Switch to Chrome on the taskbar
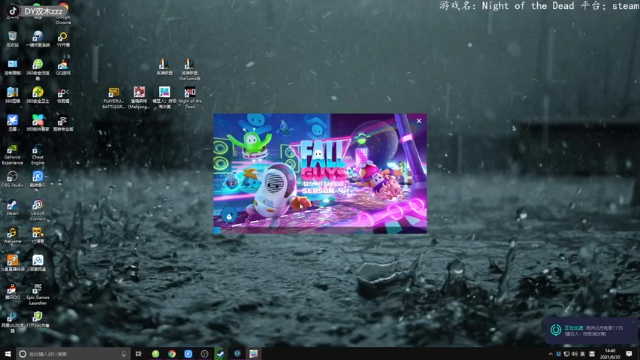Viewport: 640px width, 360px height. tap(172, 354)
